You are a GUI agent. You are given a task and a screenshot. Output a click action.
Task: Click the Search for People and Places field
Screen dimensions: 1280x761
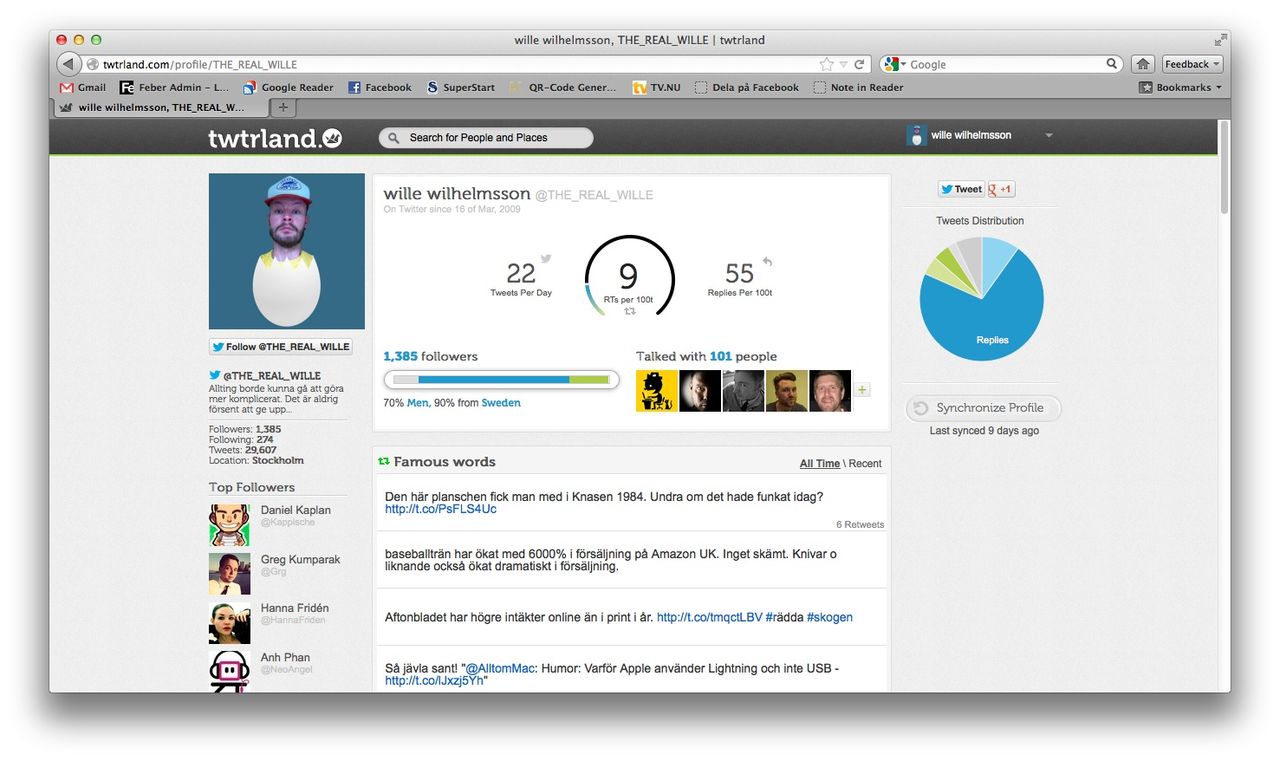[485, 137]
